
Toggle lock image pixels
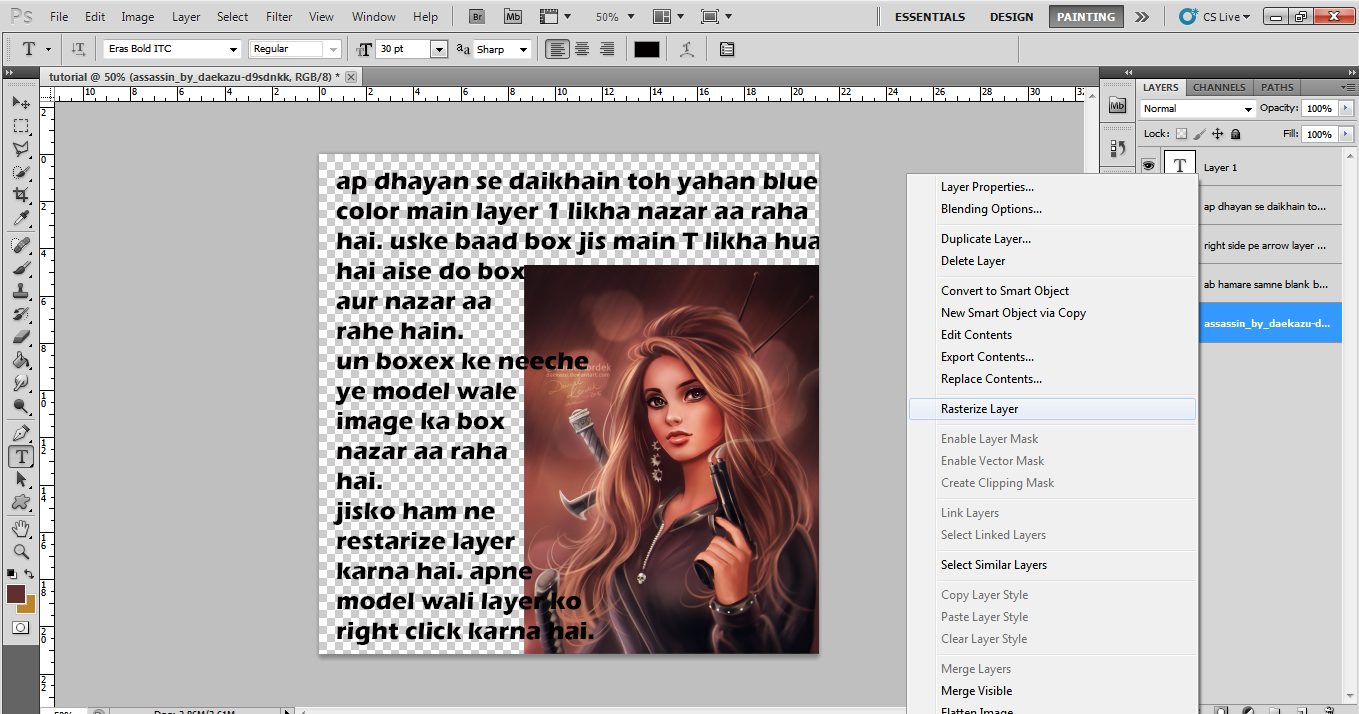tap(1199, 134)
